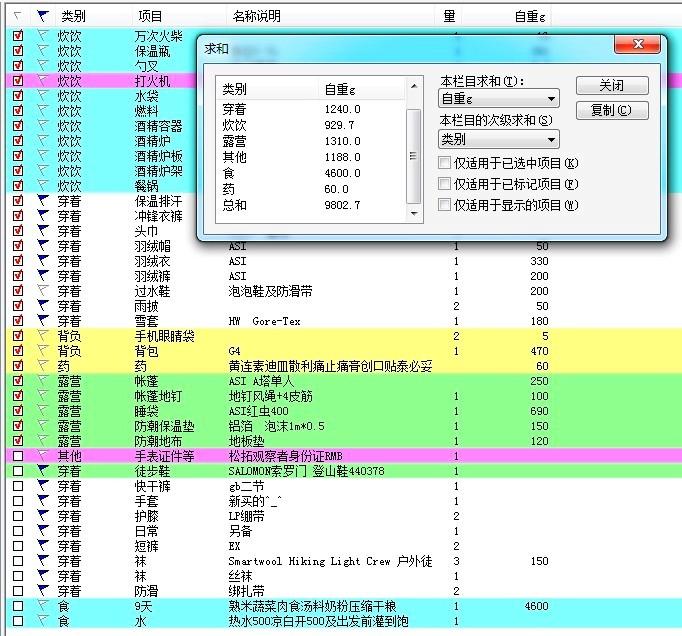Image resolution: width=682 pixels, height=636 pixels.
Task: Click the 泡泡鞋及防滑带 description cell
Action: (270, 291)
